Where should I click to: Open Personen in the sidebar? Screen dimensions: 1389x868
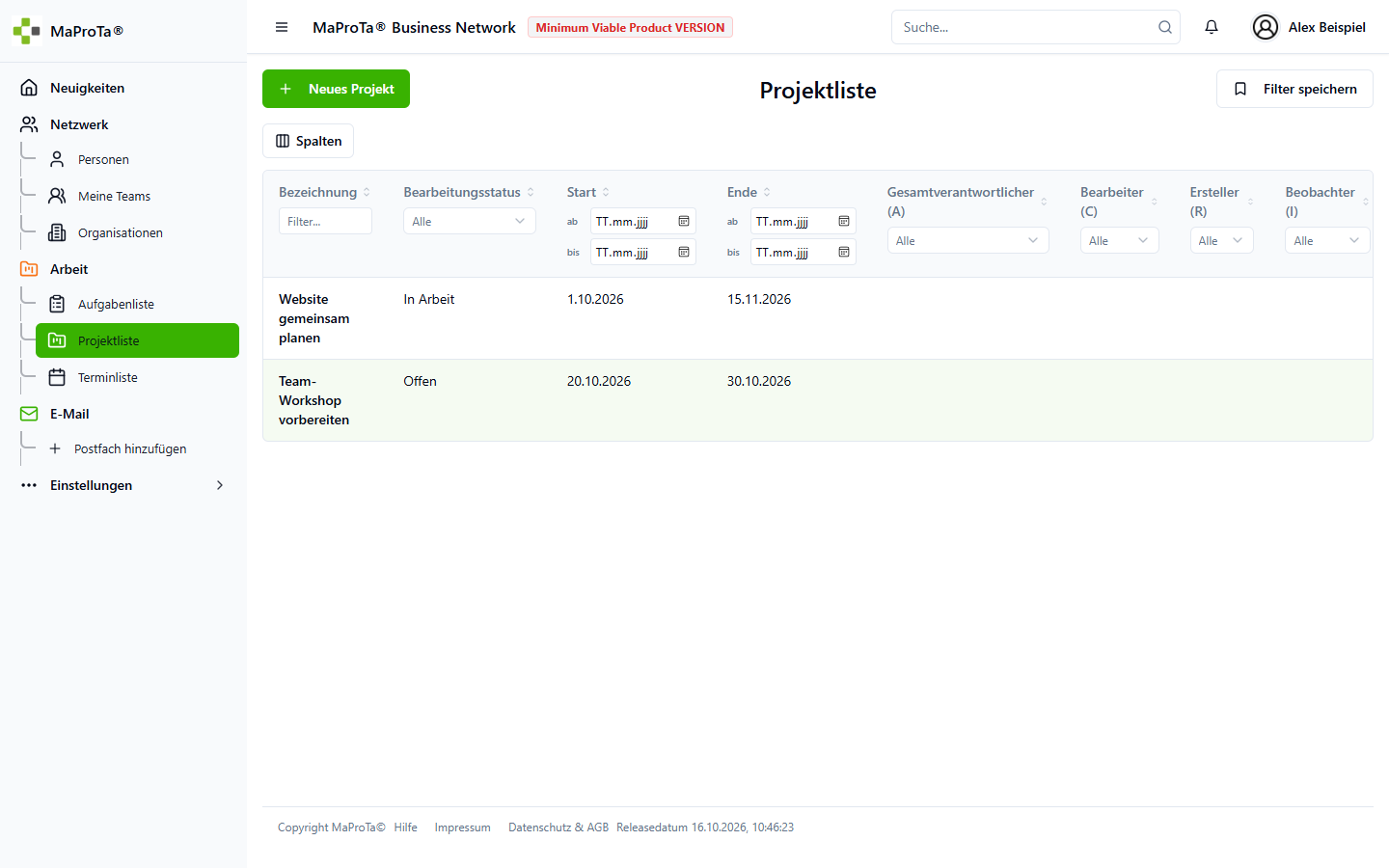(x=137, y=159)
